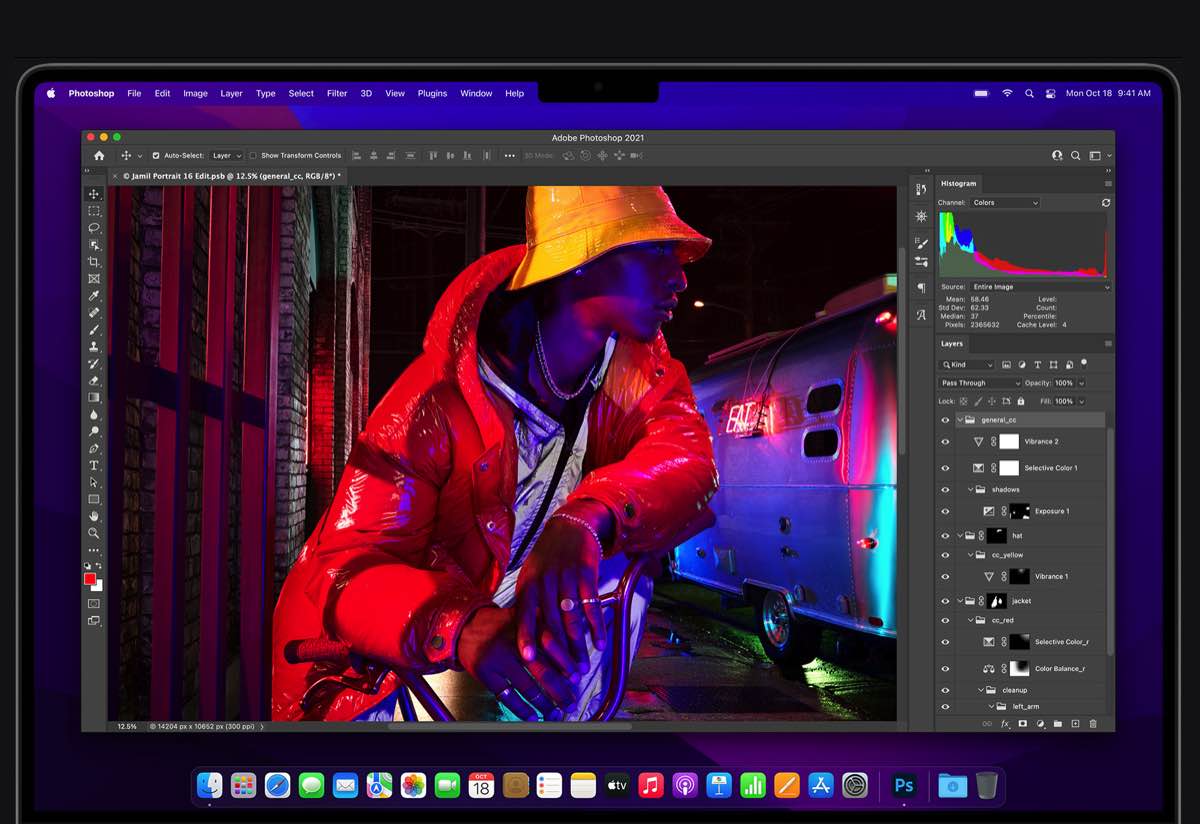Image resolution: width=1200 pixels, height=824 pixels.
Task: Enable Show Transform Controls checkbox
Action: click(253, 156)
